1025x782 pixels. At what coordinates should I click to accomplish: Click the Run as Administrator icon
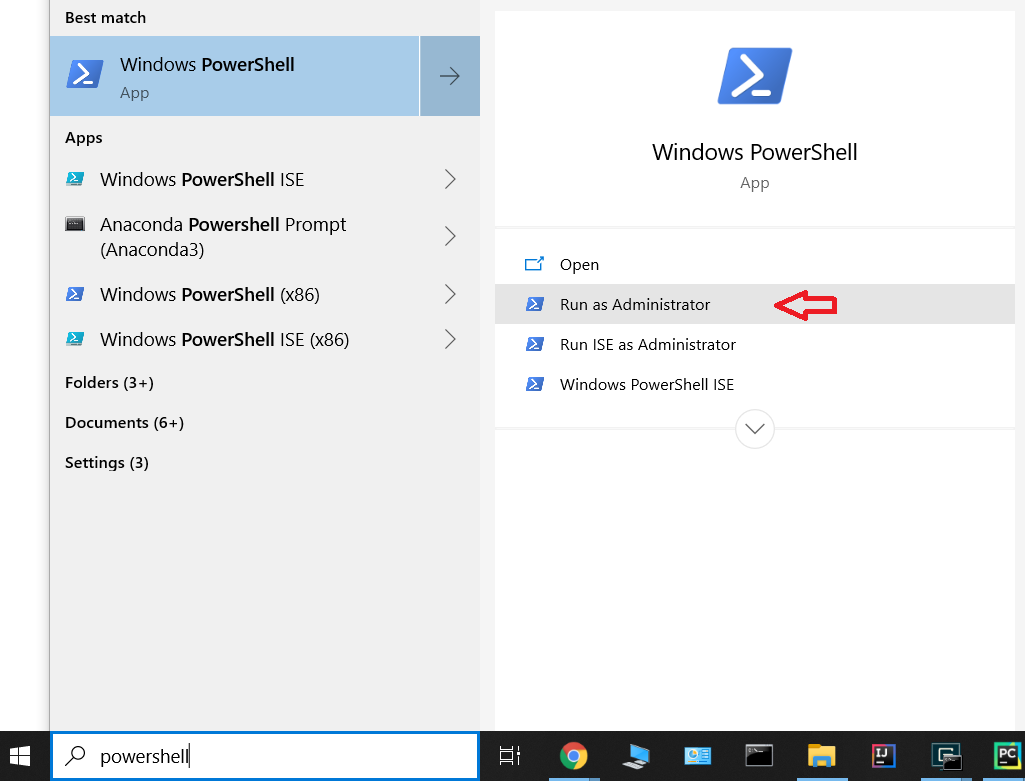click(x=535, y=304)
